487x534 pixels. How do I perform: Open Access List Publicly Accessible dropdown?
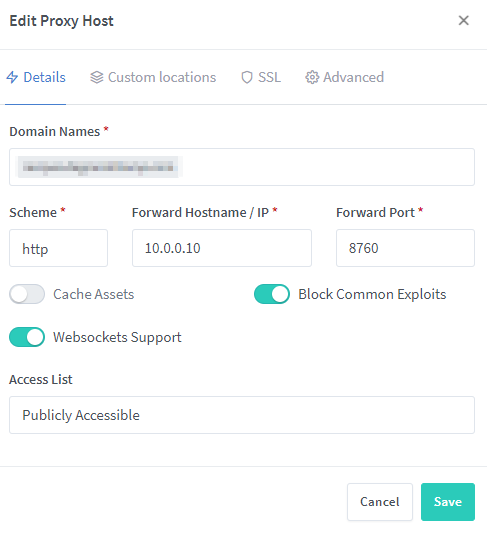tap(242, 415)
